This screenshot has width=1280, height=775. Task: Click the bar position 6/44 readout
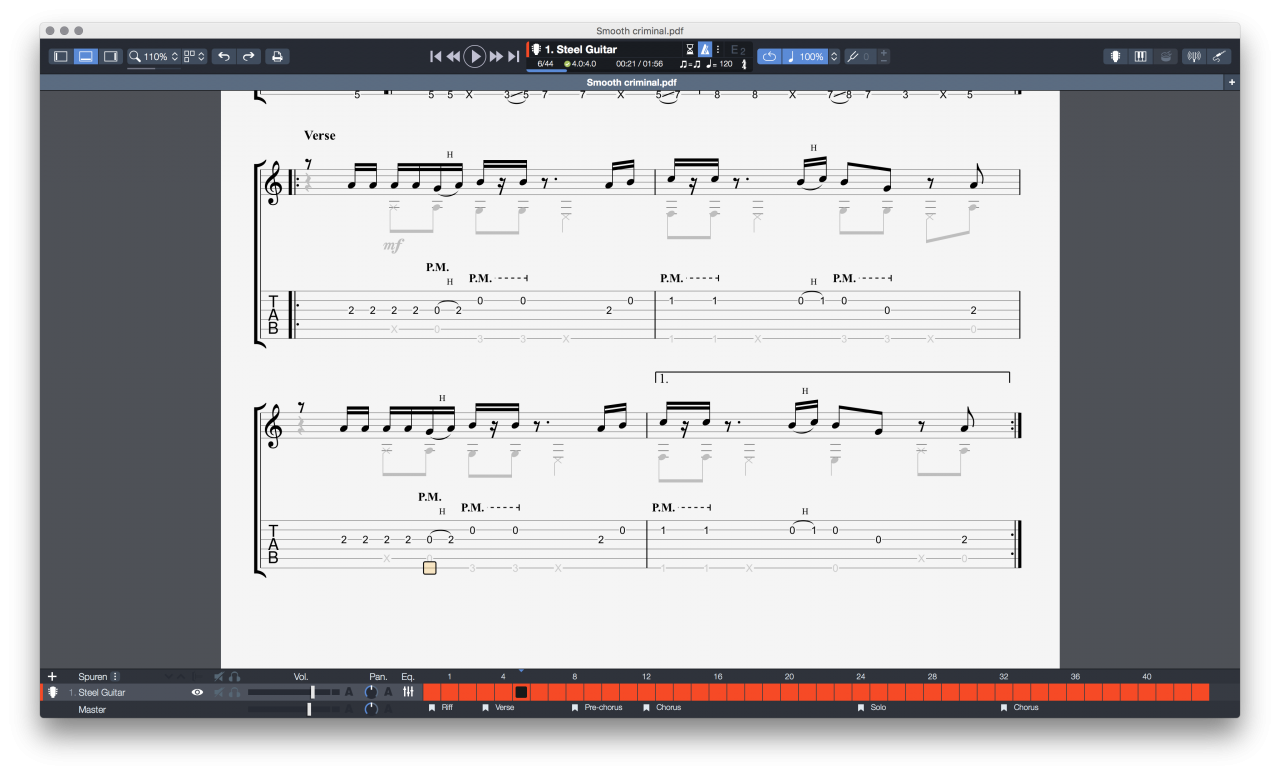(x=546, y=64)
